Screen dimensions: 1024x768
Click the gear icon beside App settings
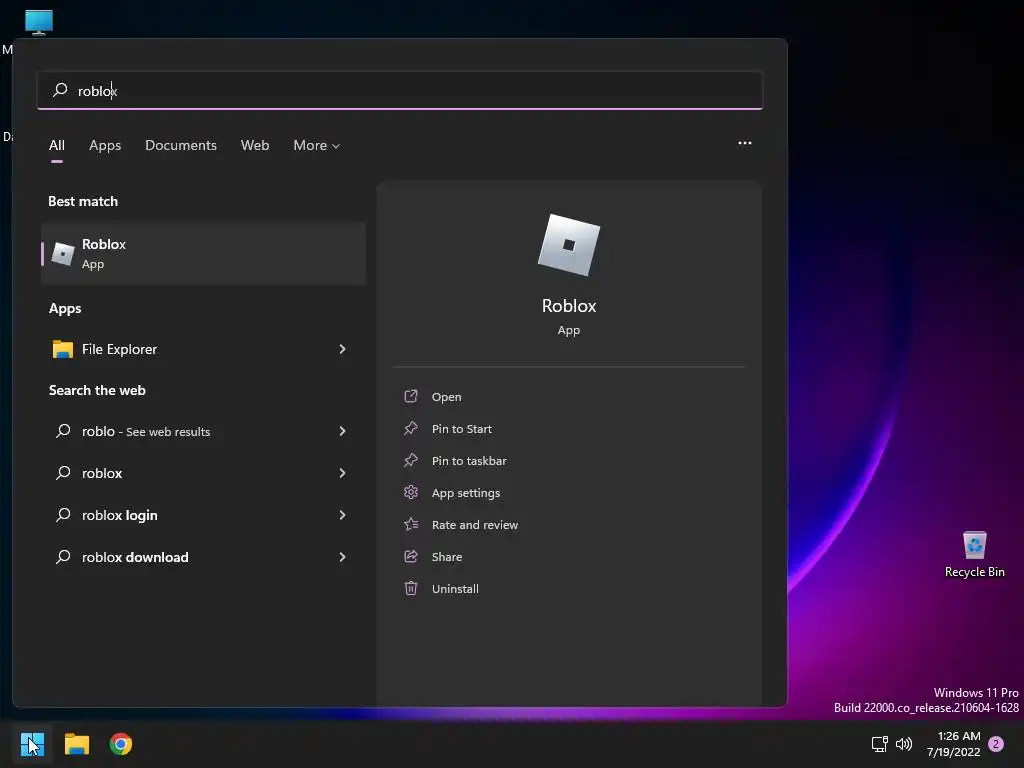(411, 492)
